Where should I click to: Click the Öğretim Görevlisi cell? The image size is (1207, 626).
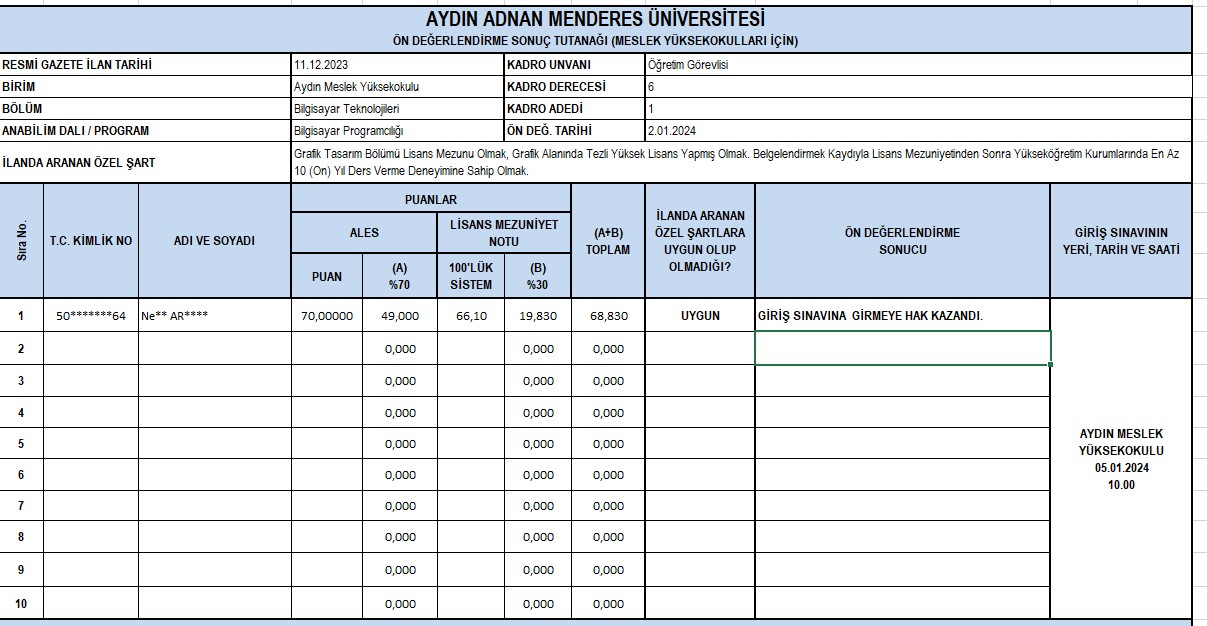tap(918, 65)
